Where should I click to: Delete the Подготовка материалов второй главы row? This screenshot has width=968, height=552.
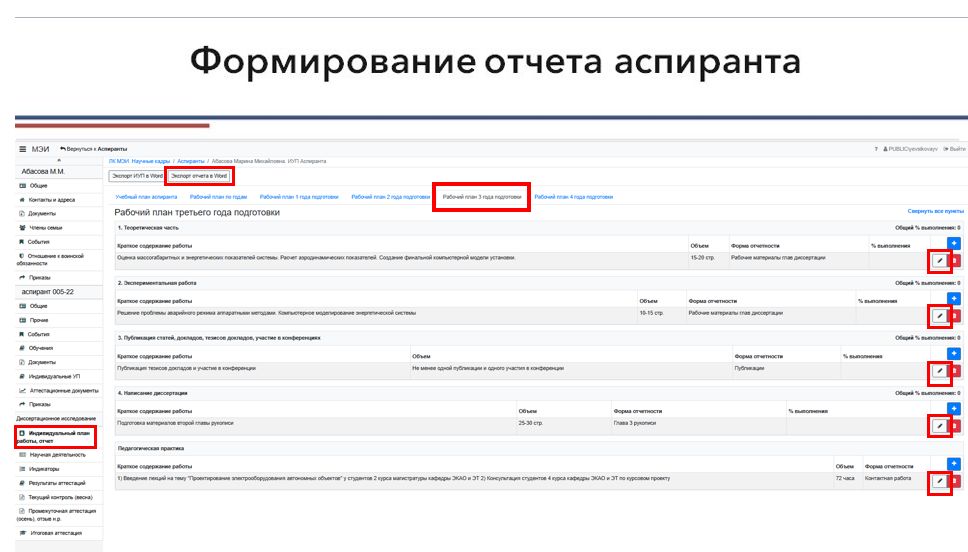tap(955, 426)
